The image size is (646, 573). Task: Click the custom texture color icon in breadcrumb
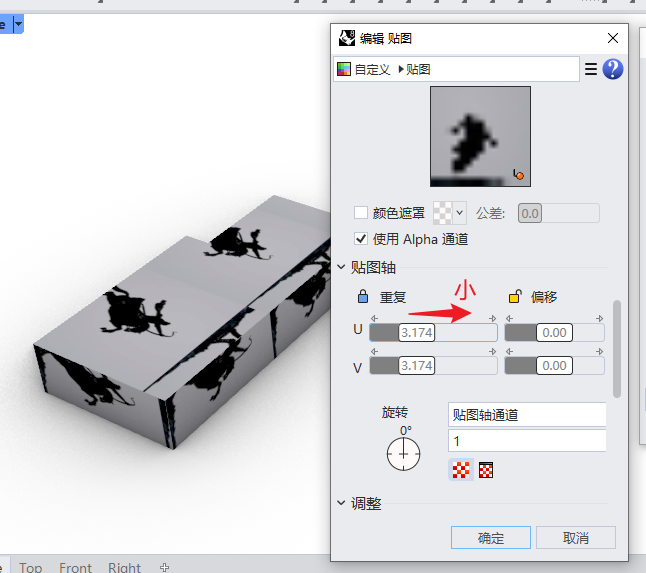(344, 69)
